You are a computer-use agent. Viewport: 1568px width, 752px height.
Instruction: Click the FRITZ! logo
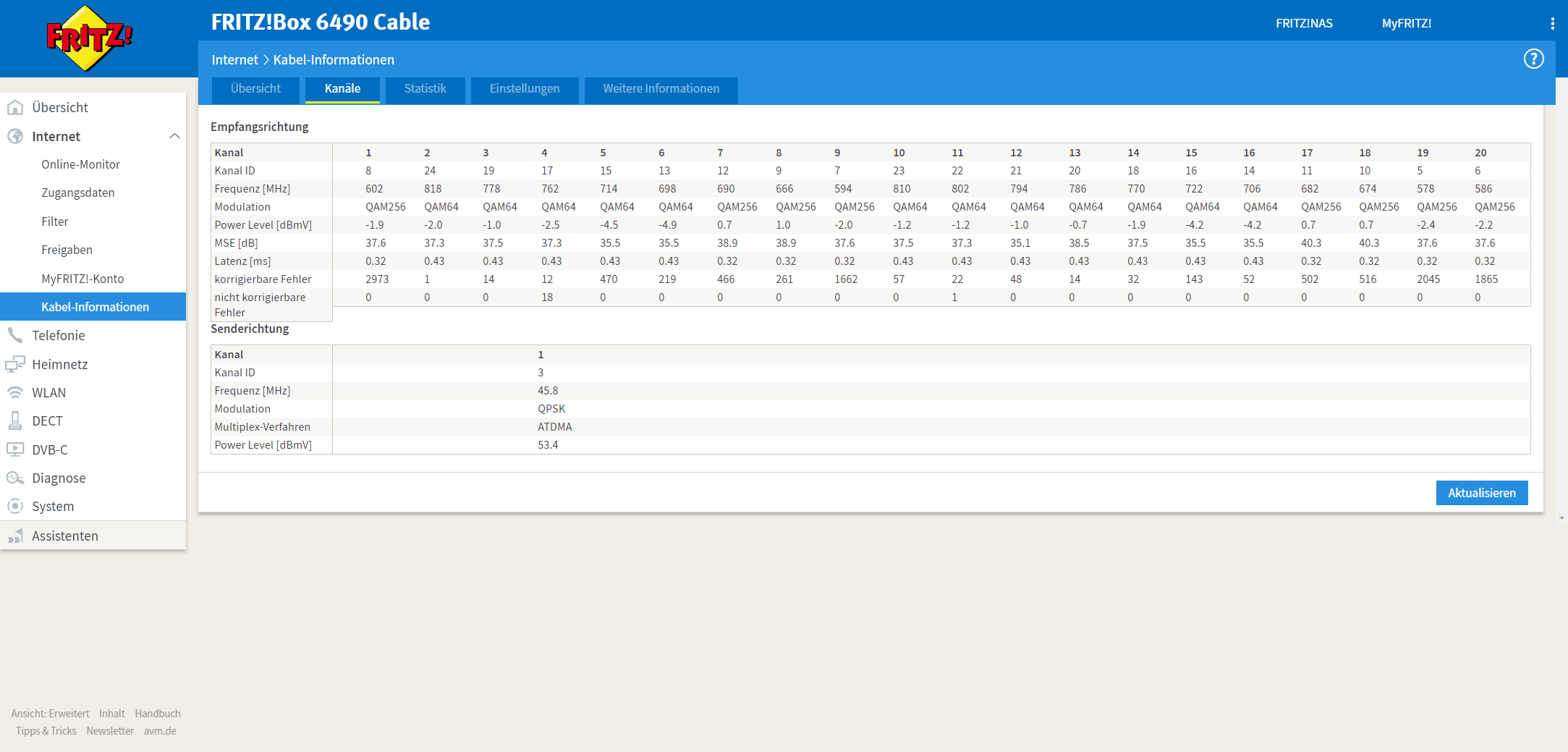89,38
